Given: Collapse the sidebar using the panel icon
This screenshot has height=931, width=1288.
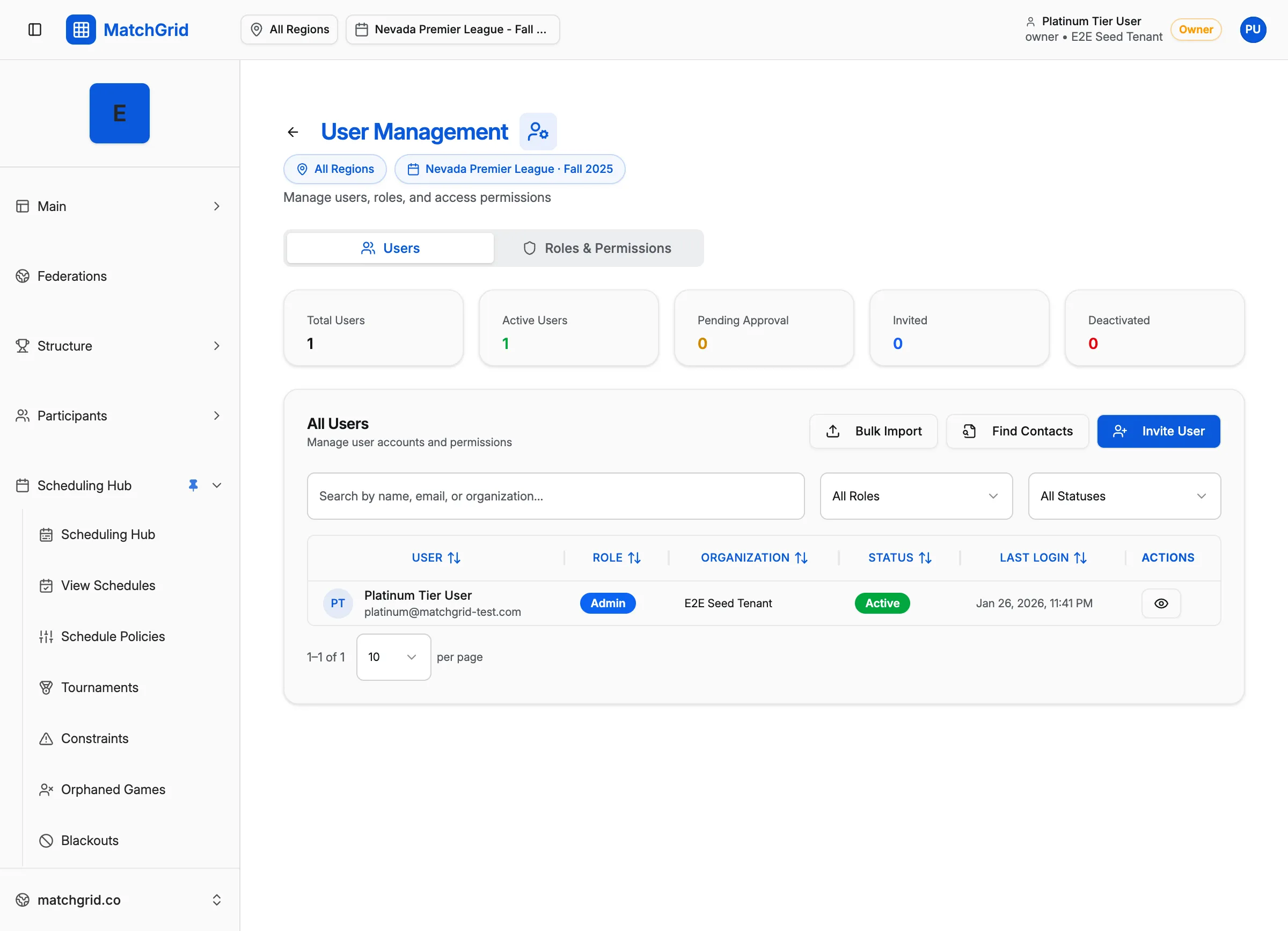Looking at the screenshot, I should click(x=35, y=30).
